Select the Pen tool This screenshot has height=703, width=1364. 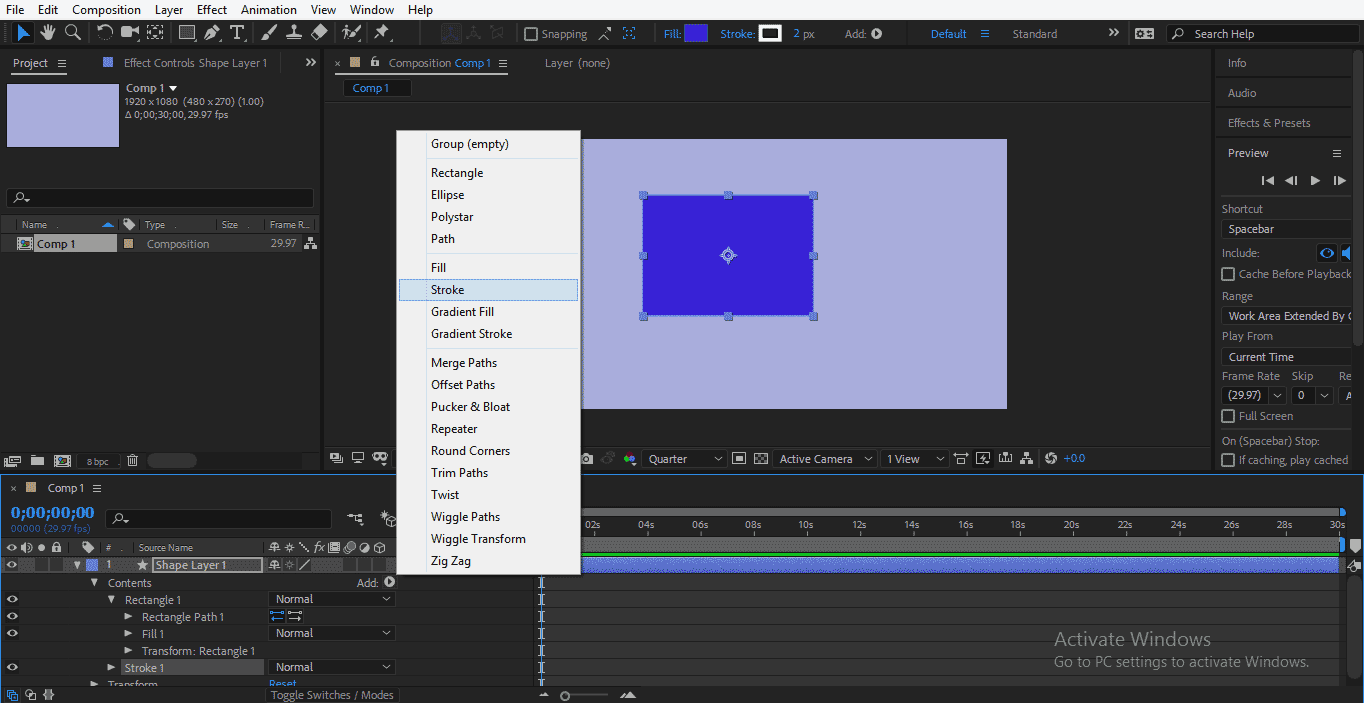(211, 33)
